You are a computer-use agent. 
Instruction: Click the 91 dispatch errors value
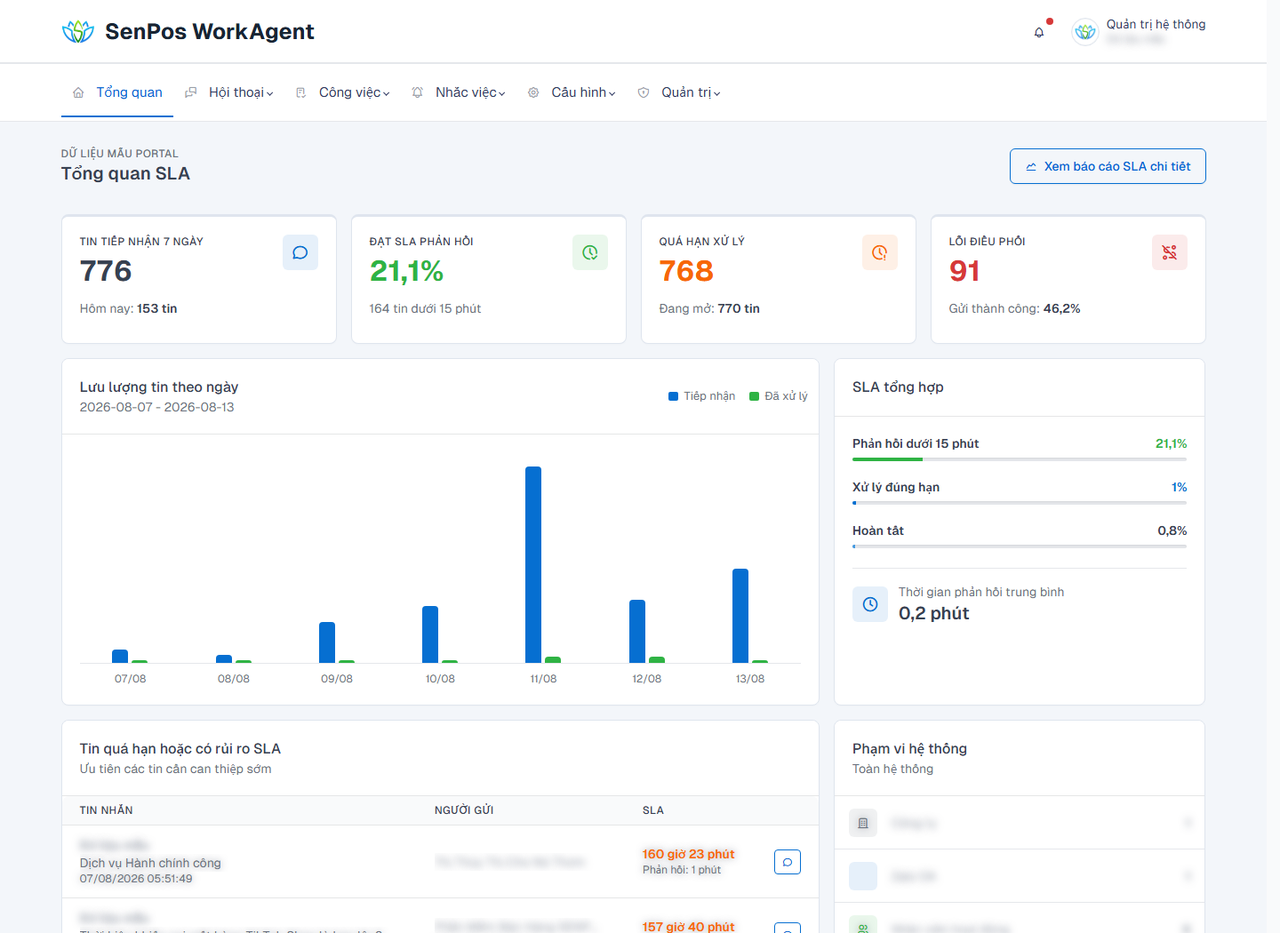965,271
